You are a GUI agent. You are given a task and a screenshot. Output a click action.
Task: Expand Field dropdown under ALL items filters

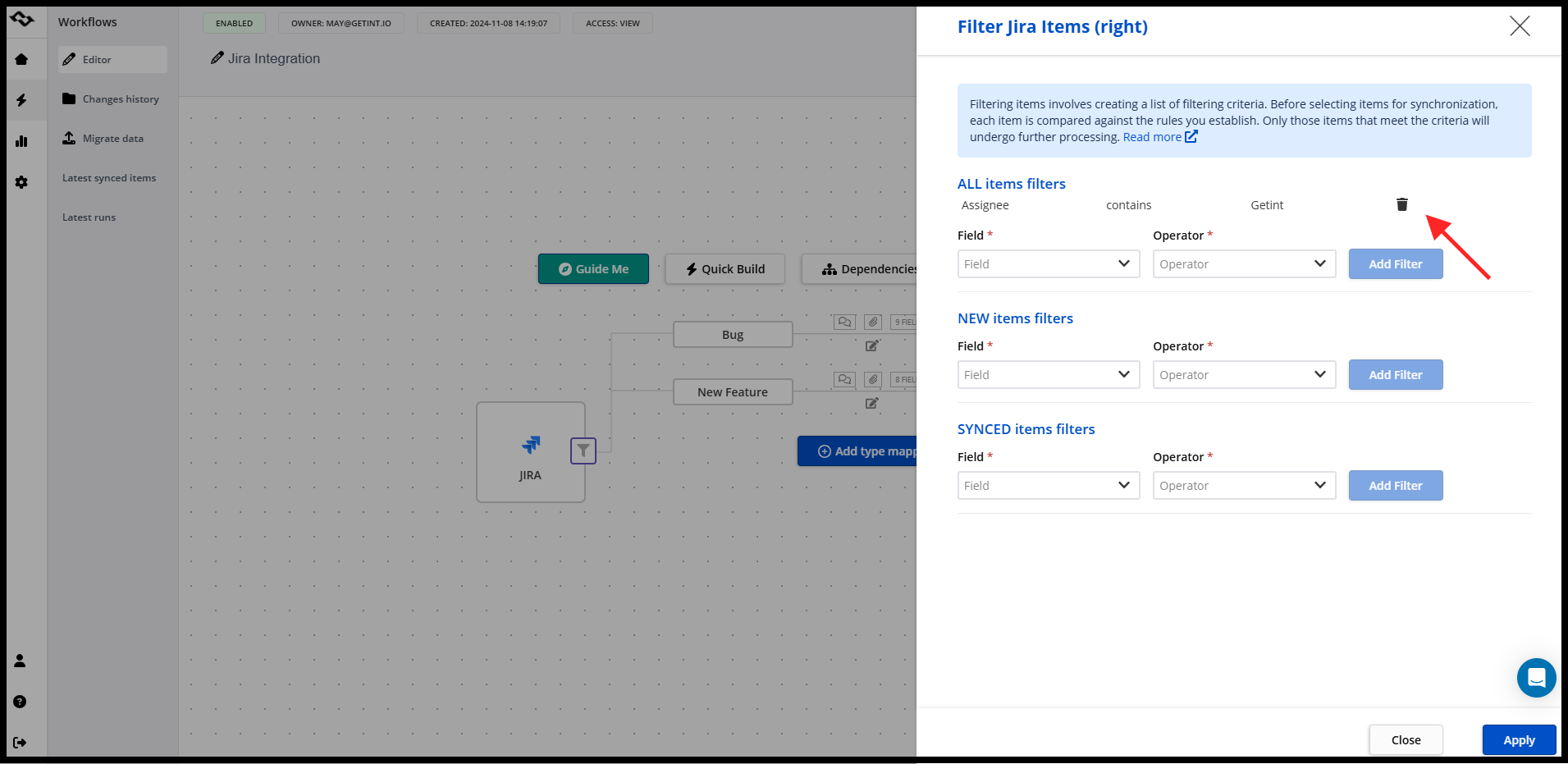(x=1048, y=264)
